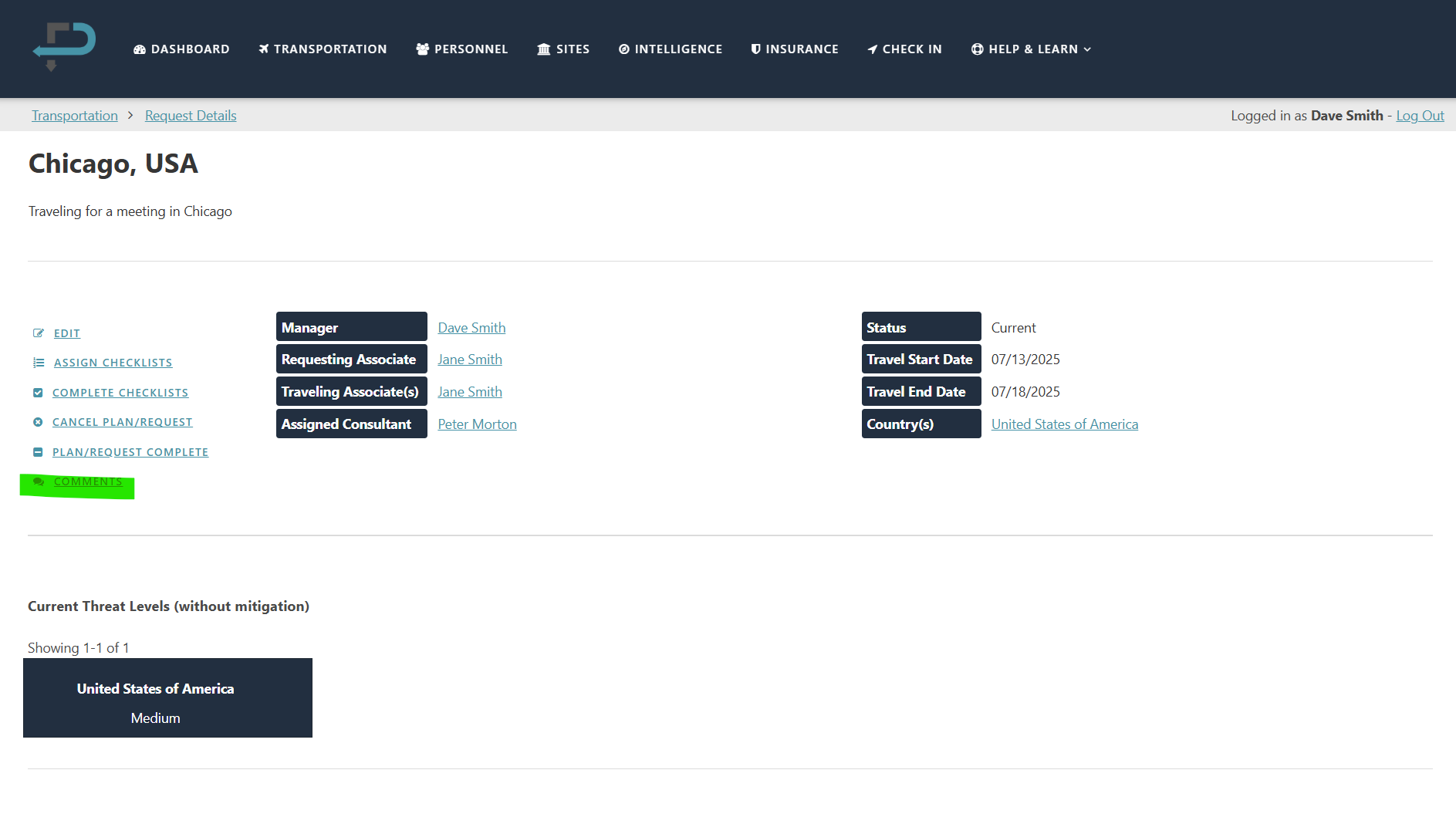Click Plan/Request Complete action

[x=130, y=451]
